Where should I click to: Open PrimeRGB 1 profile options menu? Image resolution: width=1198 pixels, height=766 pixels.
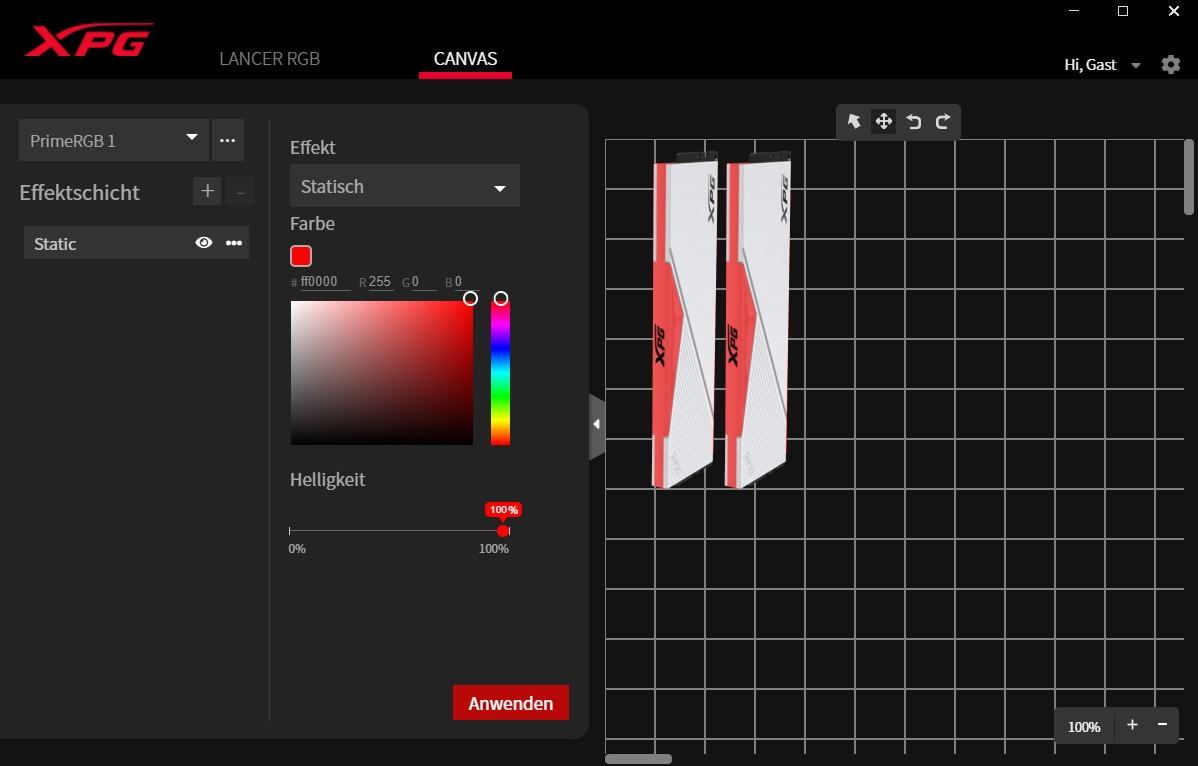pyautogui.click(x=228, y=141)
